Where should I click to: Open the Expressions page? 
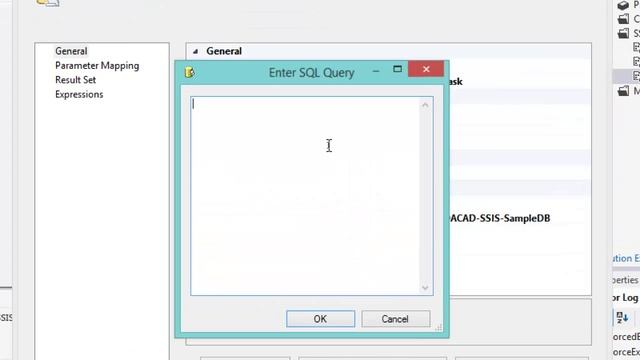(x=79, y=94)
